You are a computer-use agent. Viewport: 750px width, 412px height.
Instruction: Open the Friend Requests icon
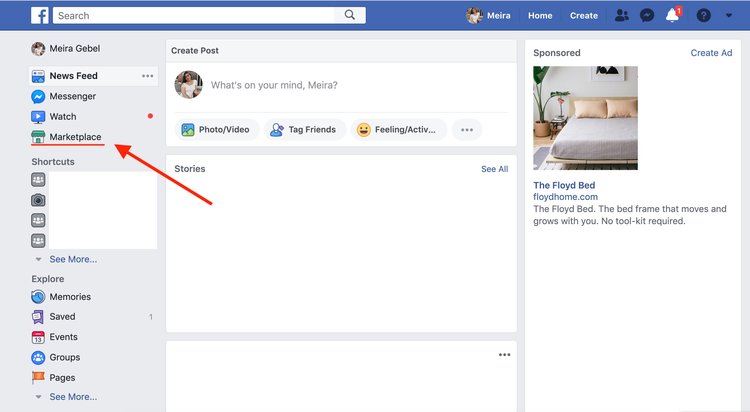[621, 15]
